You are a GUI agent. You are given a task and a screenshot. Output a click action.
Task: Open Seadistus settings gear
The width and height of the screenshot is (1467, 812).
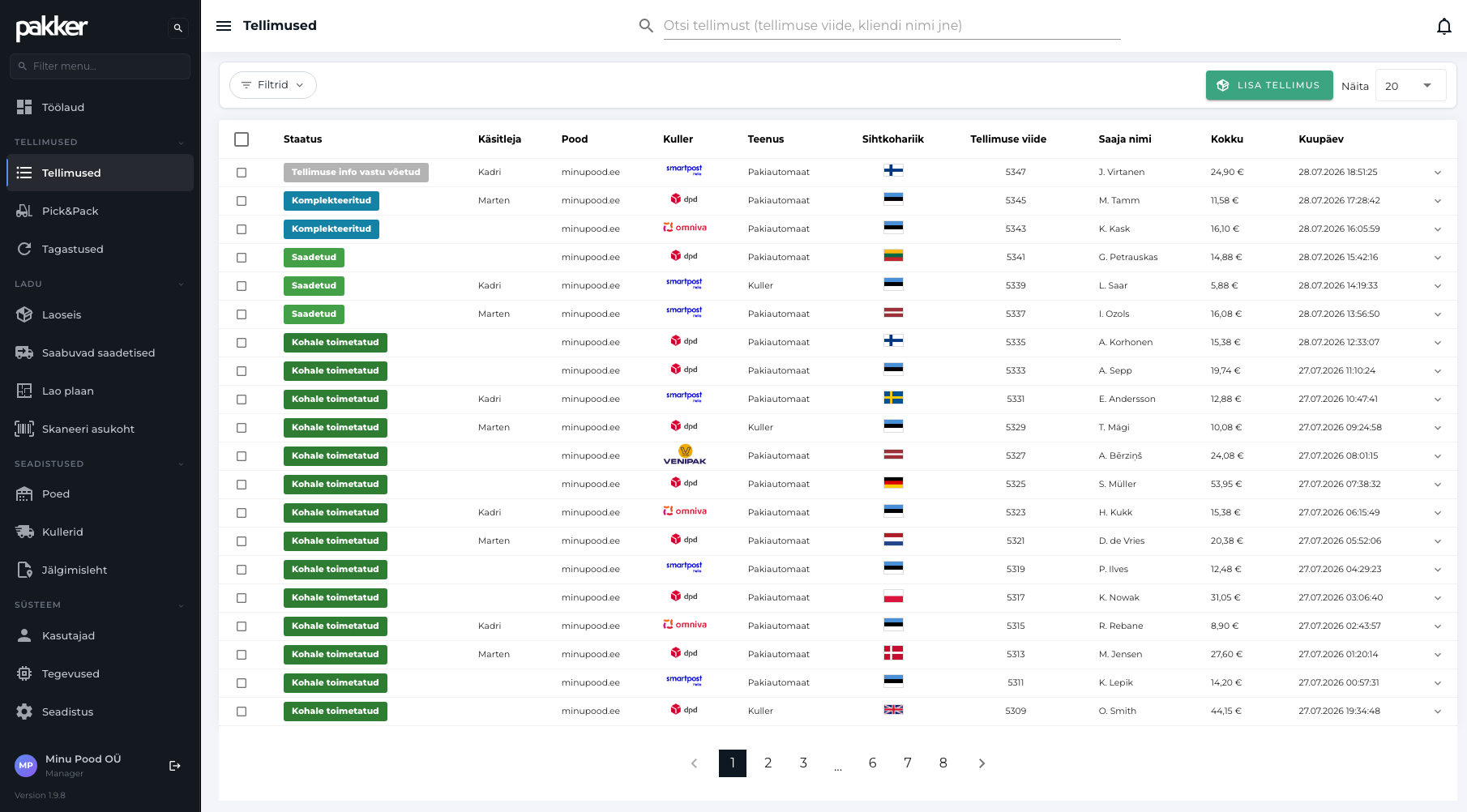pos(100,712)
